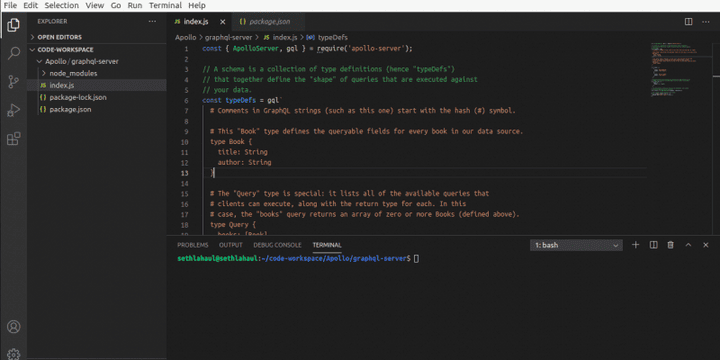720x360 pixels.
Task: Open editor More Actions ellipsis
Action: click(705, 22)
